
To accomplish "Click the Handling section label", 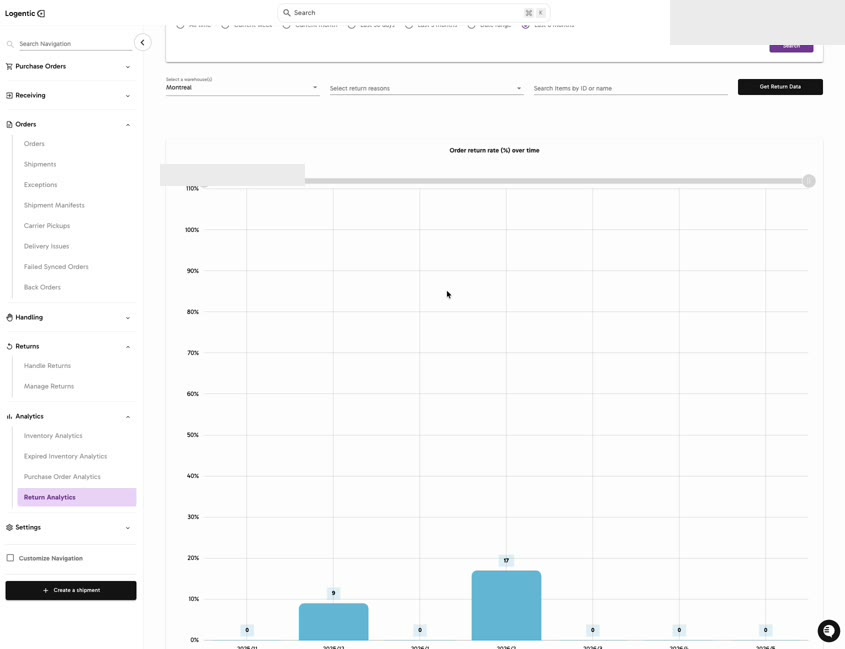I will pyautogui.click(x=29, y=317).
